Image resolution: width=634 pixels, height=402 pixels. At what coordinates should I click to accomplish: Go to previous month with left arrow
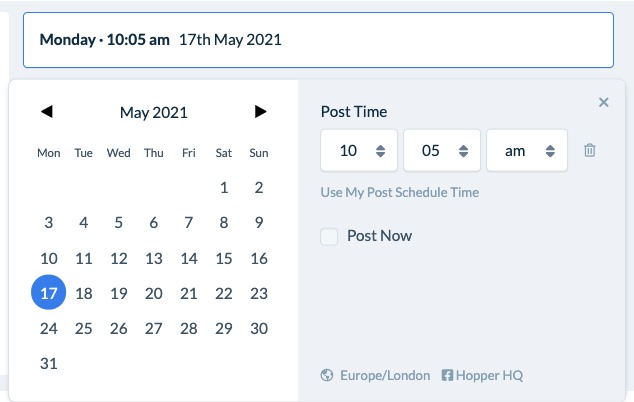coord(47,112)
